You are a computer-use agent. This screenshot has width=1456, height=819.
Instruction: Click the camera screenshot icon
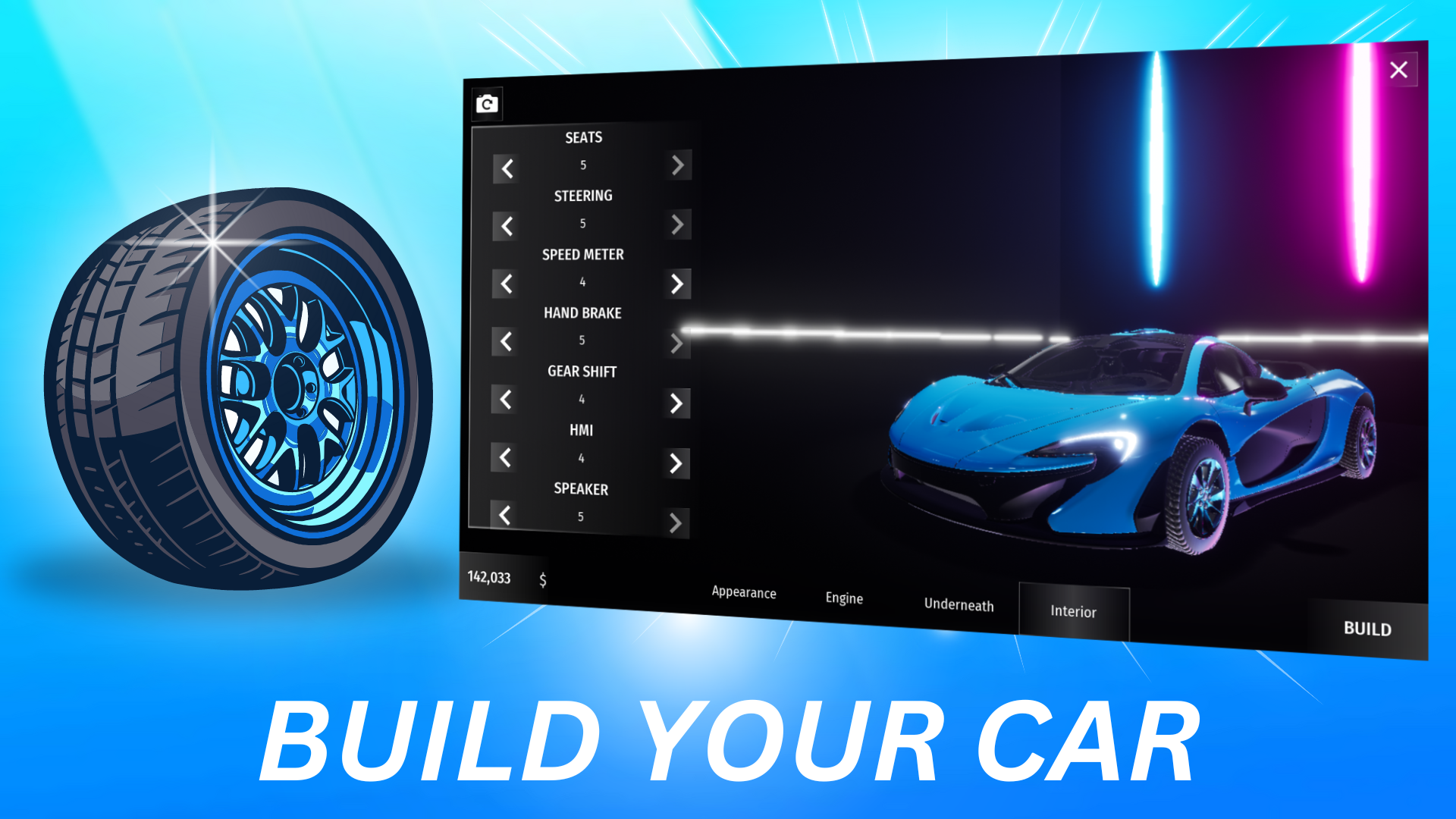tap(487, 103)
